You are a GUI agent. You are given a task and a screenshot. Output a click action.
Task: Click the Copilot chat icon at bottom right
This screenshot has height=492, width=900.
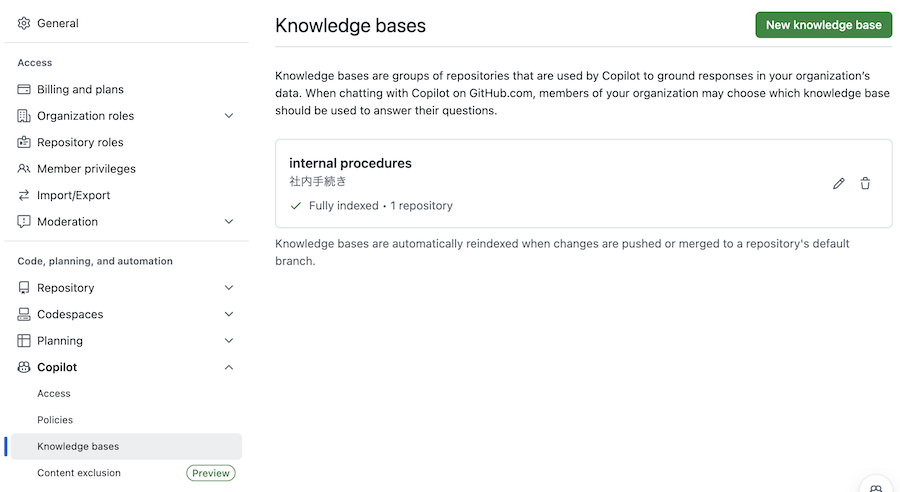875,487
